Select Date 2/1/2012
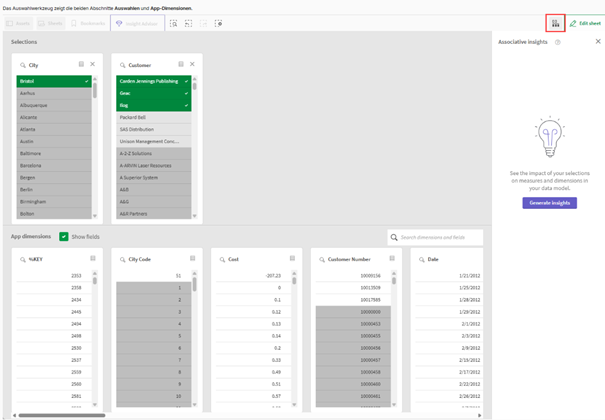Image resolution: width=605 pixels, height=420 pixels. click(x=449, y=324)
